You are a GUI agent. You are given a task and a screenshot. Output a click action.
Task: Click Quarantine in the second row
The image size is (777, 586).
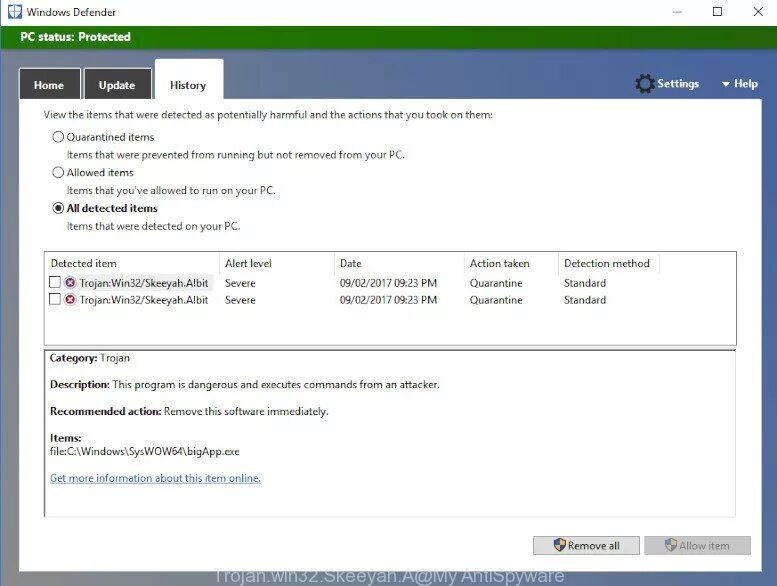coord(496,300)
